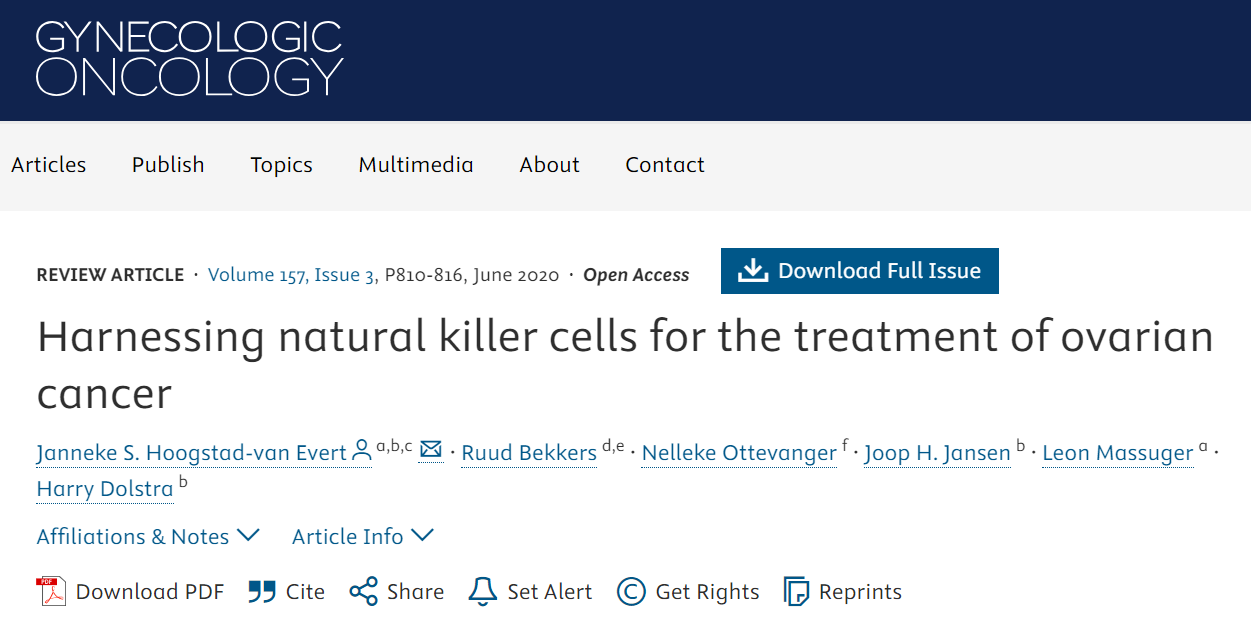Open the Multimedia menu
1251x620 pixels.
416,165
